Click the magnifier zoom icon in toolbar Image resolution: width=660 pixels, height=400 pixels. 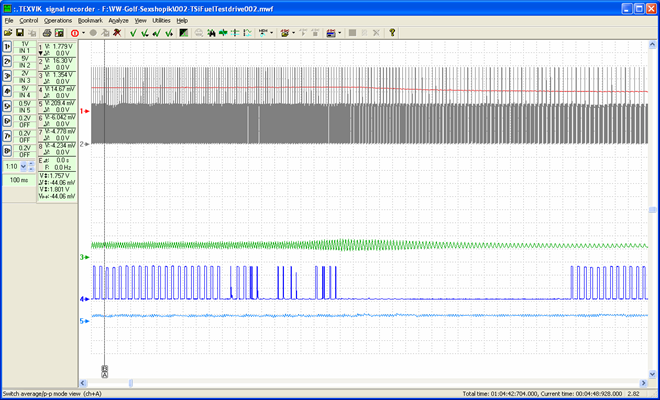tap(200, 33)
